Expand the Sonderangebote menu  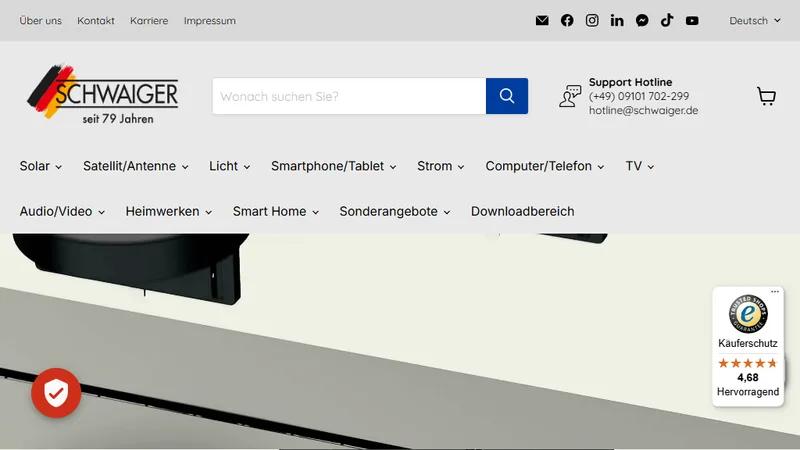pos(395,212)
